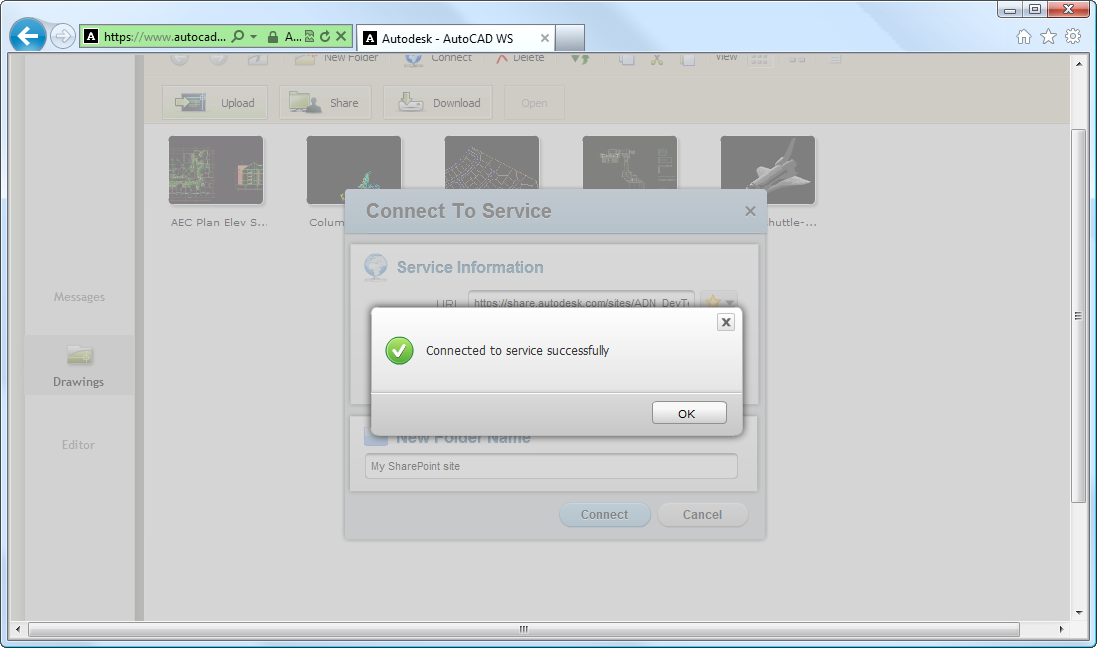The height and width of the screenshot is (648, 1097).
Task: Open the address bar search dropdown arrow
Action: (254, 37)
